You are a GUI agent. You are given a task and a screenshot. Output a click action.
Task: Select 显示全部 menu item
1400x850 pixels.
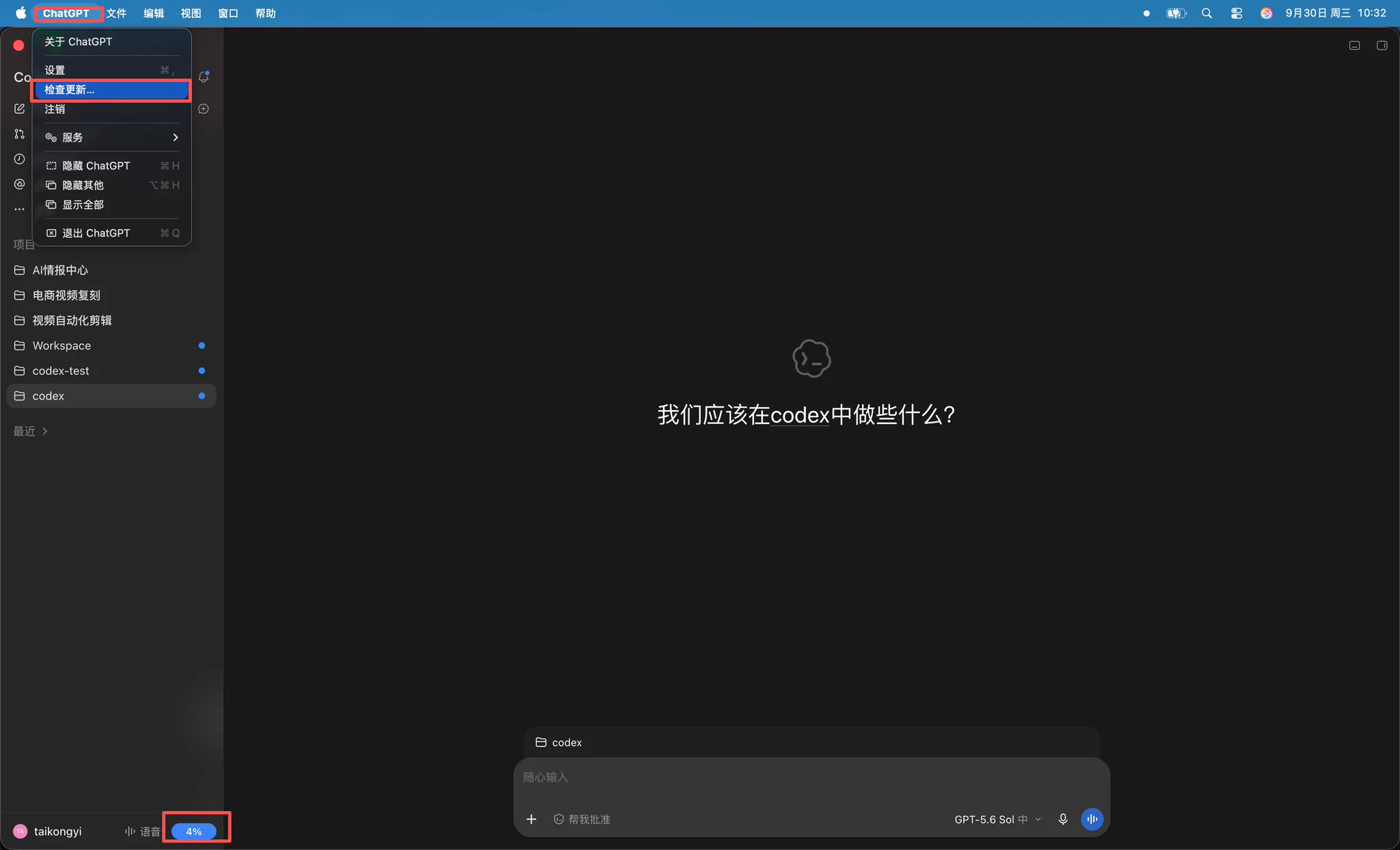point(111,205)
